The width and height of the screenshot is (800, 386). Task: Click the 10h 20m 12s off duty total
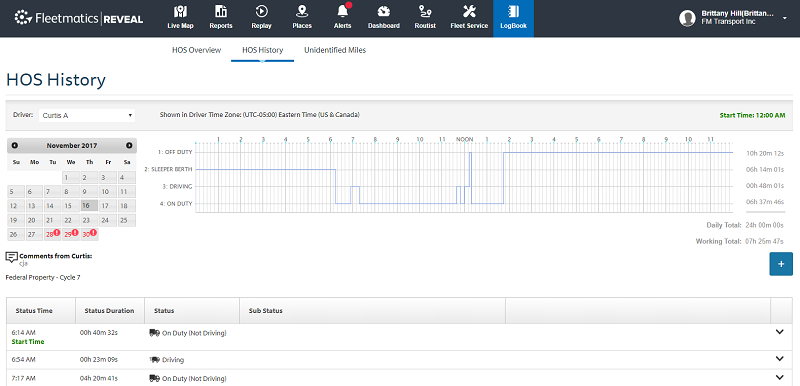click(764, 153)
